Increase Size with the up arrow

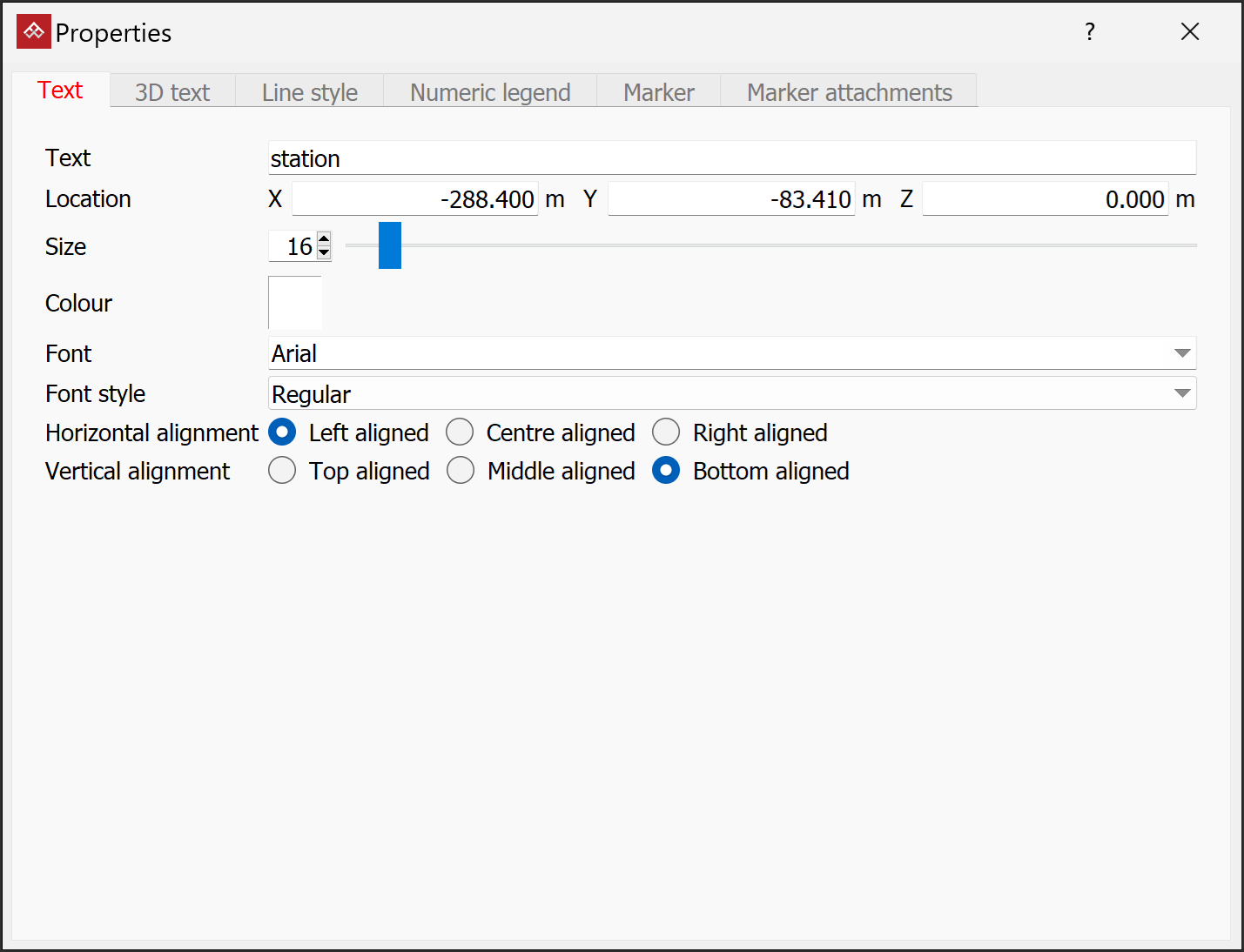pyautogui.click(x=324, y=239)
